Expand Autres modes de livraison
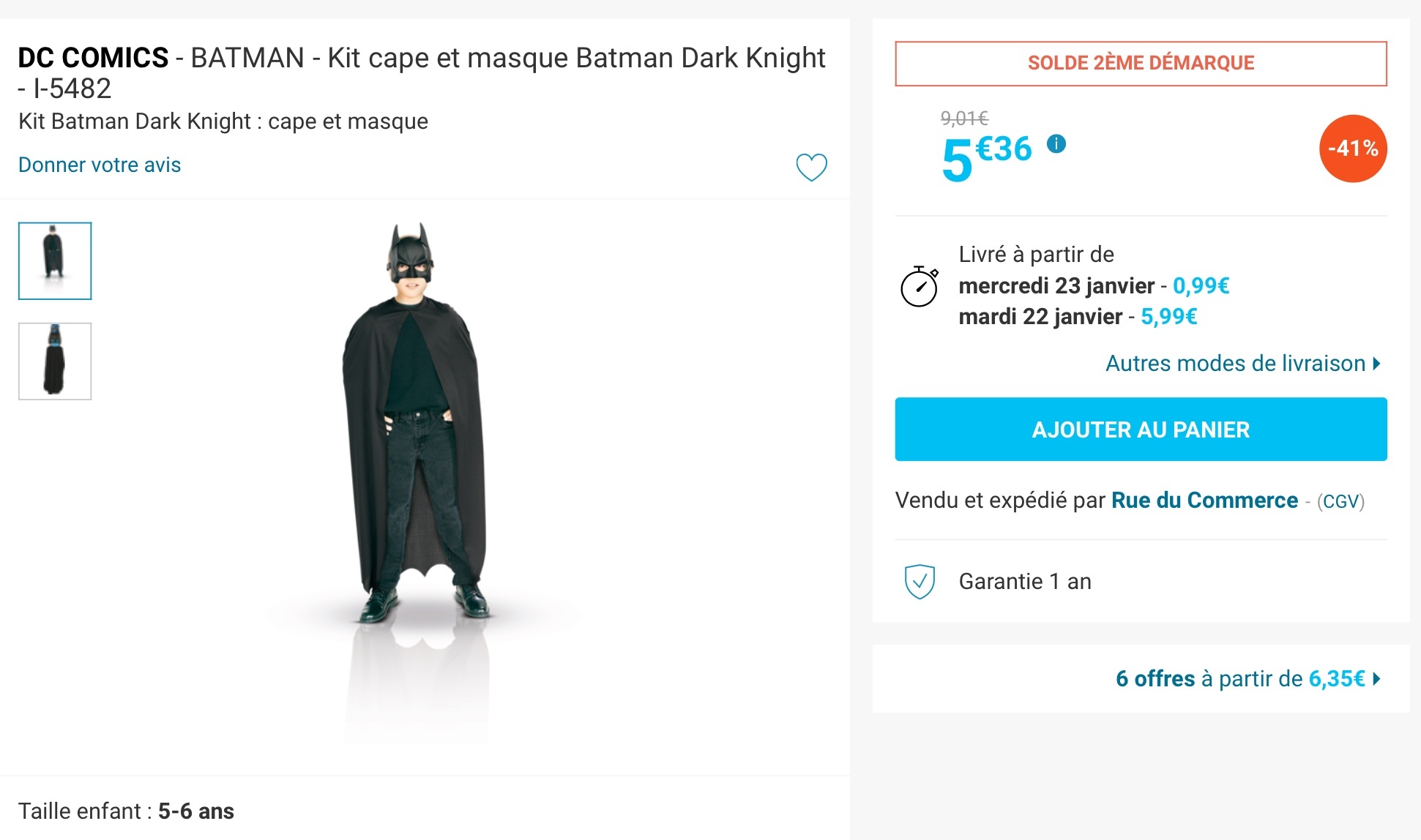 pyautogui.click(x=1242, y=364)
